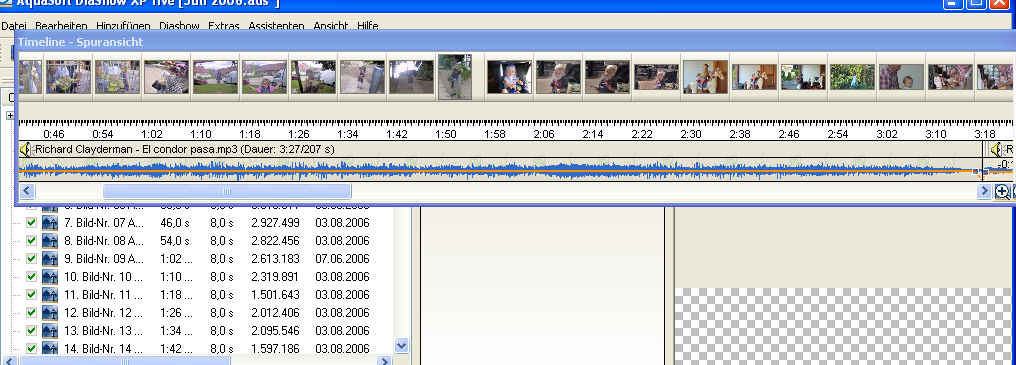Click the timeline scrollbar left arrow

point(27,191)
